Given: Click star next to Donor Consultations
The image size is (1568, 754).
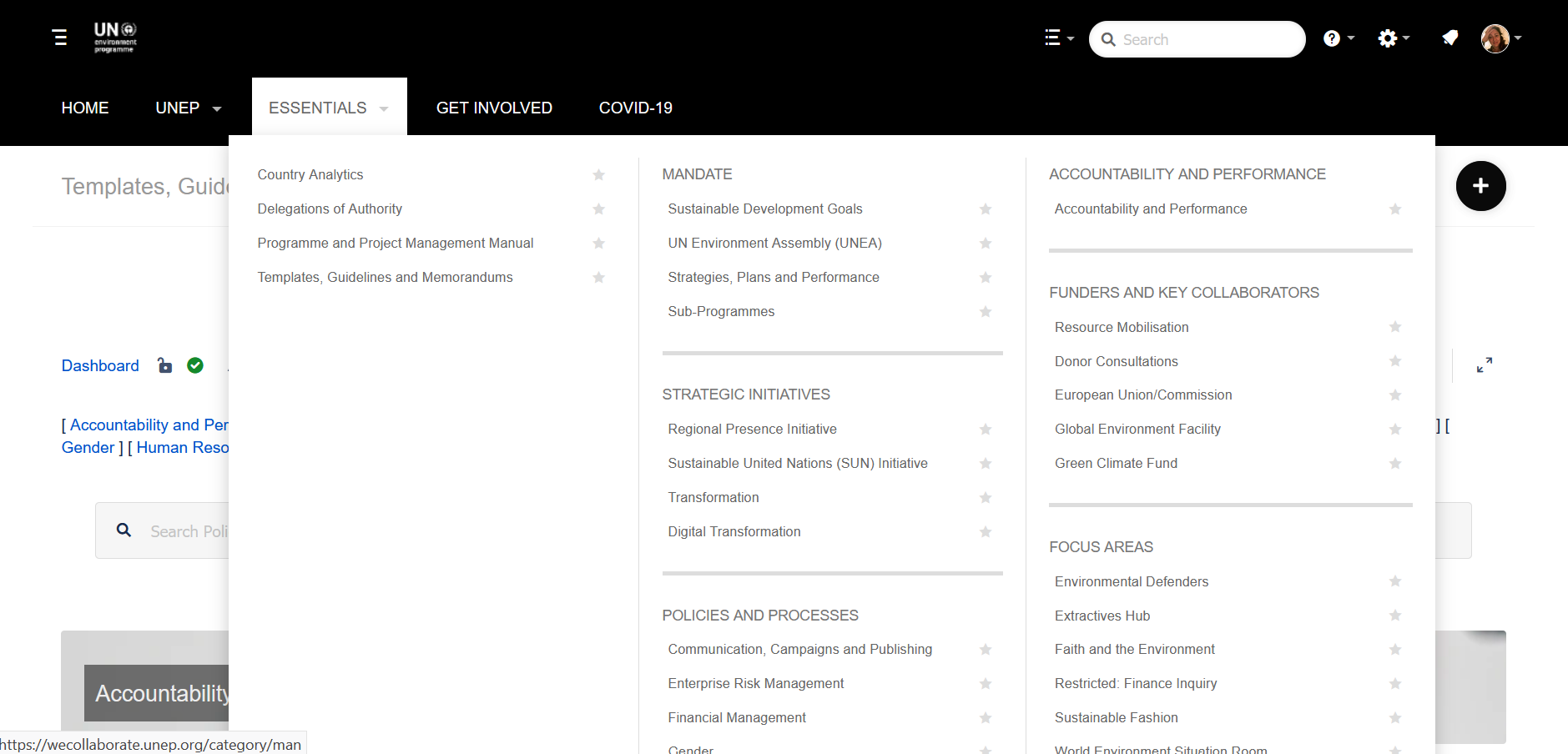Looking at the screenshot, I should coord(1395,361).
